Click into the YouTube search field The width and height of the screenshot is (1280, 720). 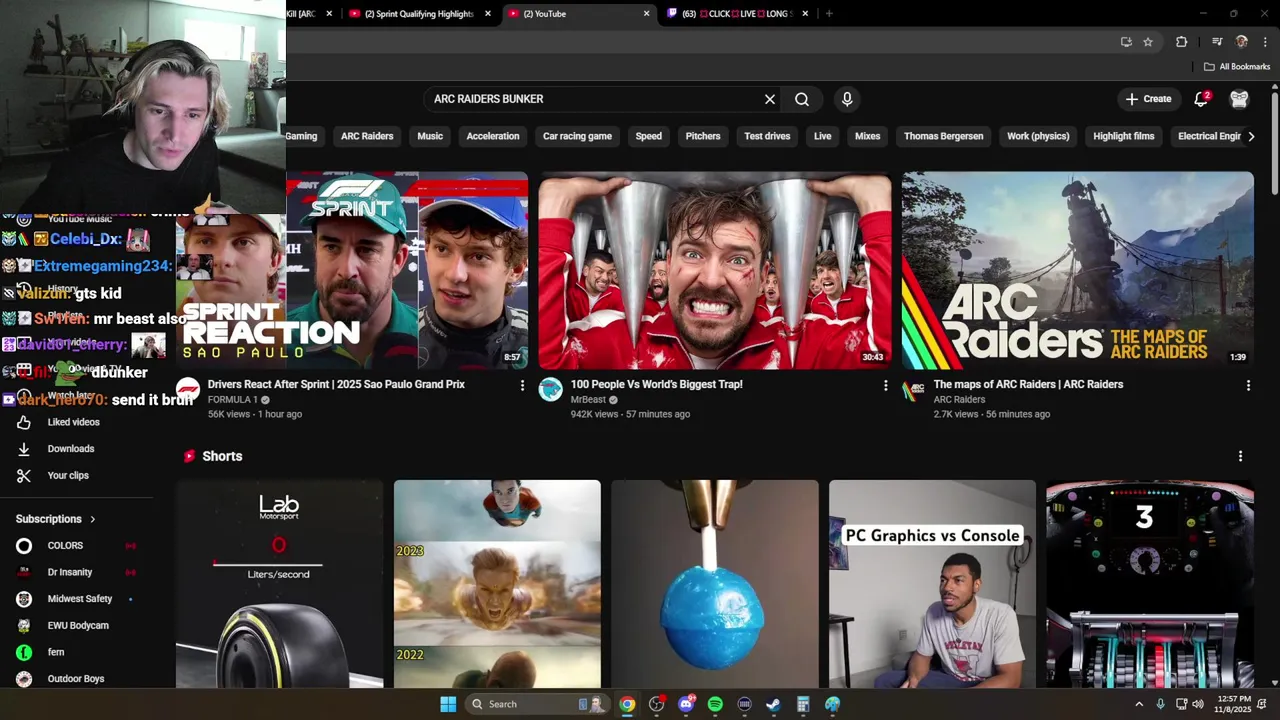595,99
